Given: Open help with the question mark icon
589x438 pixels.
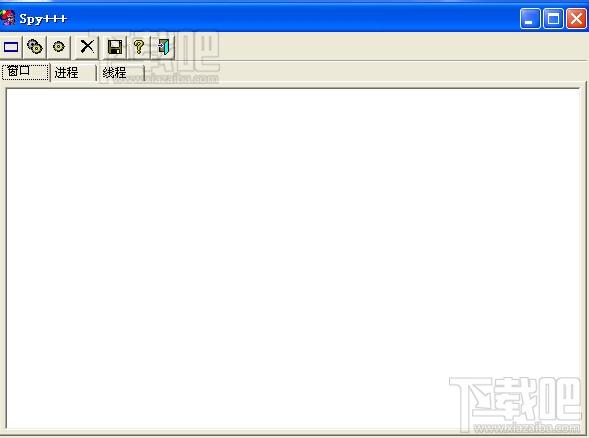Looking at the screenshot, I should click(x=139, y=47).
